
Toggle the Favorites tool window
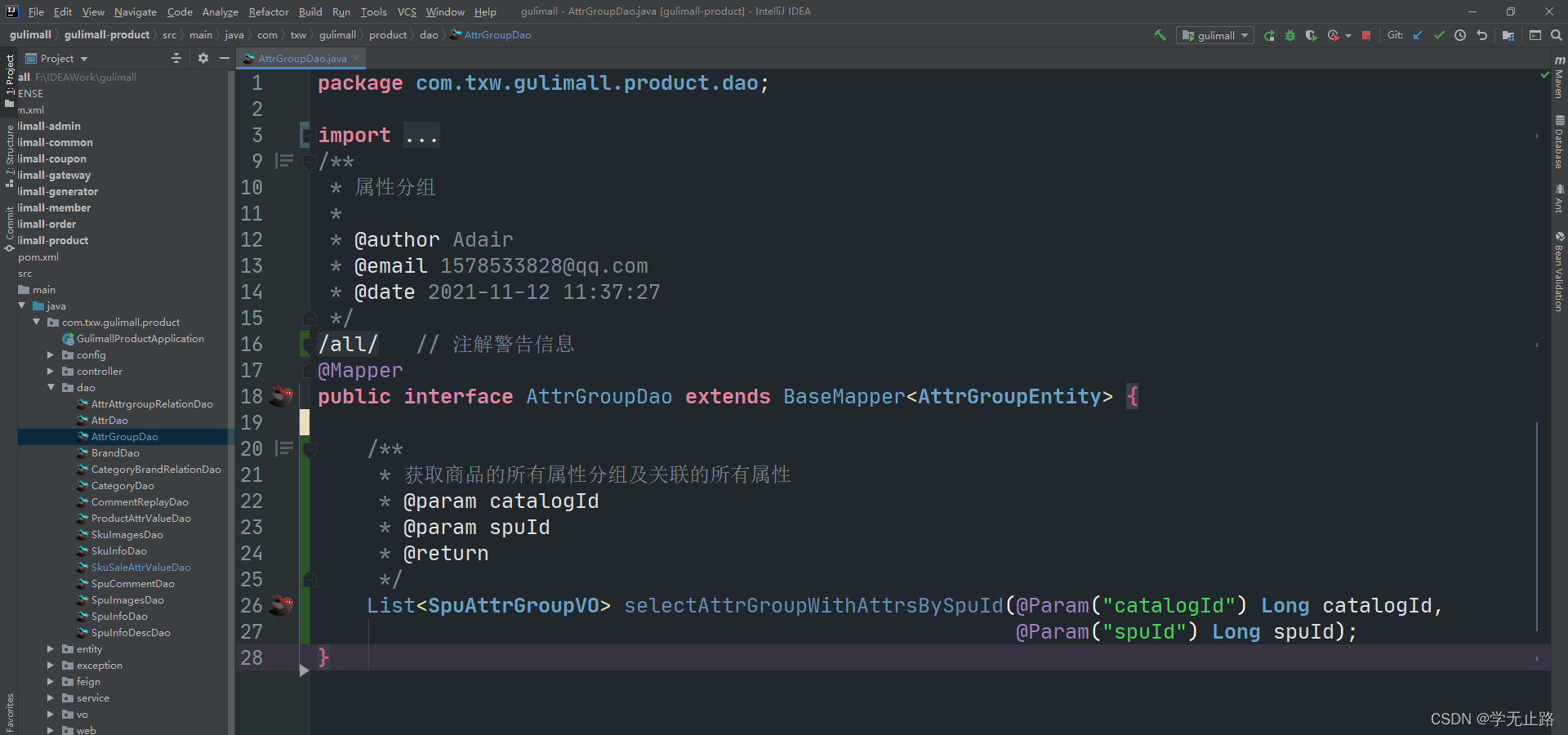pyautogui.click(x=9, y=712)
